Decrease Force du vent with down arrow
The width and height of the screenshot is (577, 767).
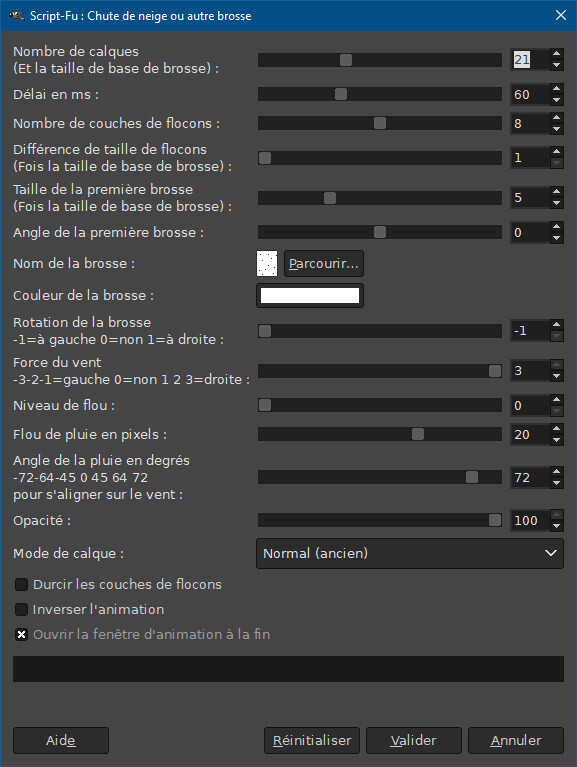(x=556, y=376)
